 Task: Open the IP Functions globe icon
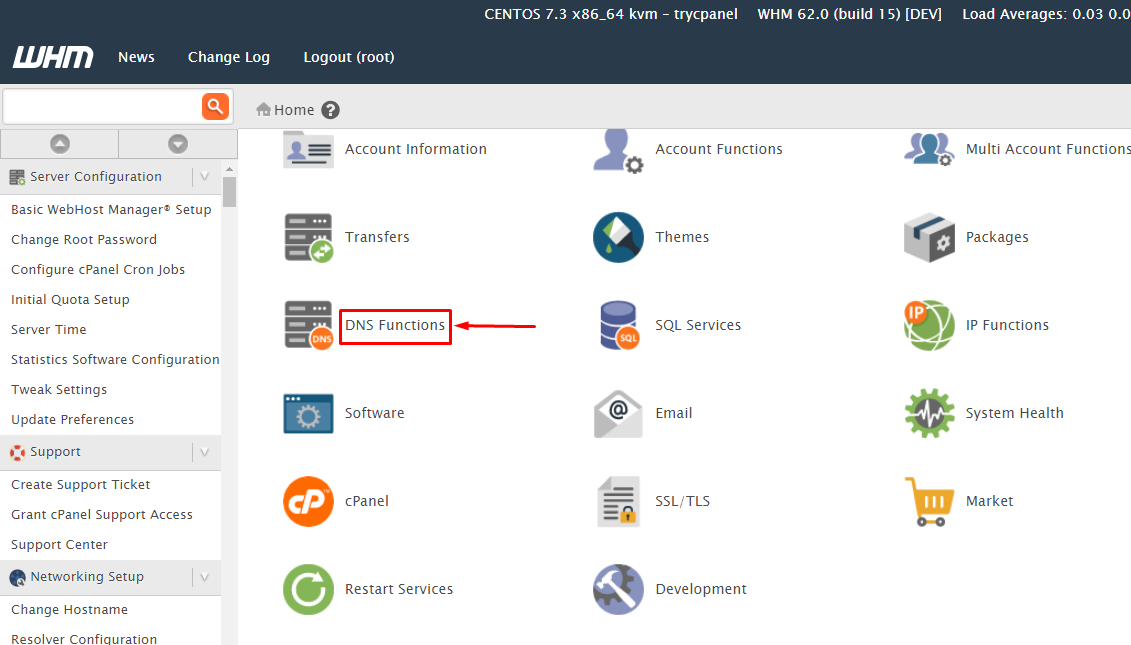tap(928, 324)
